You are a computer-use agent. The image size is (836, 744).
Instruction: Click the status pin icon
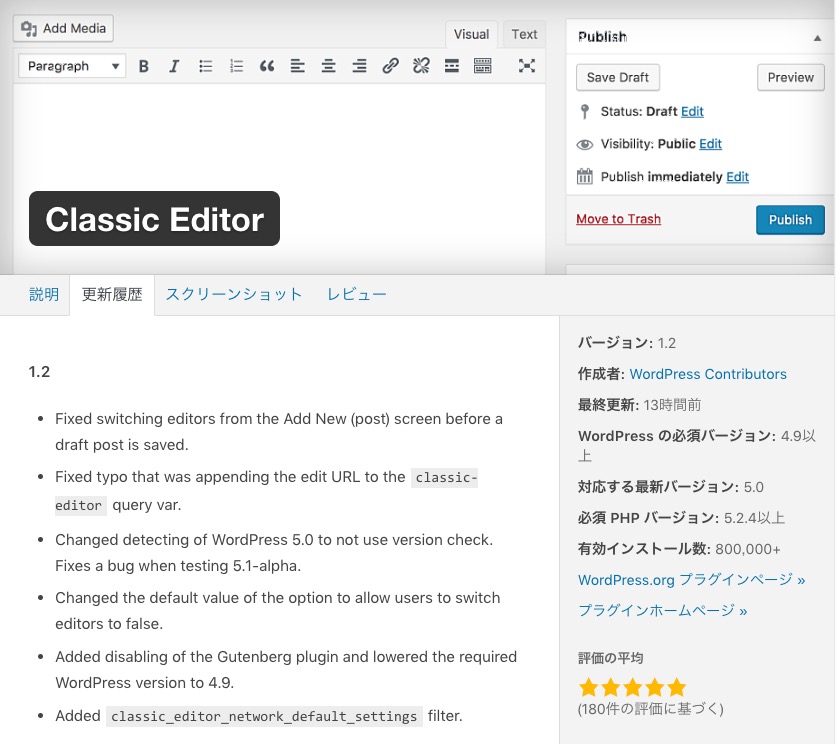[x=585, y=111]
